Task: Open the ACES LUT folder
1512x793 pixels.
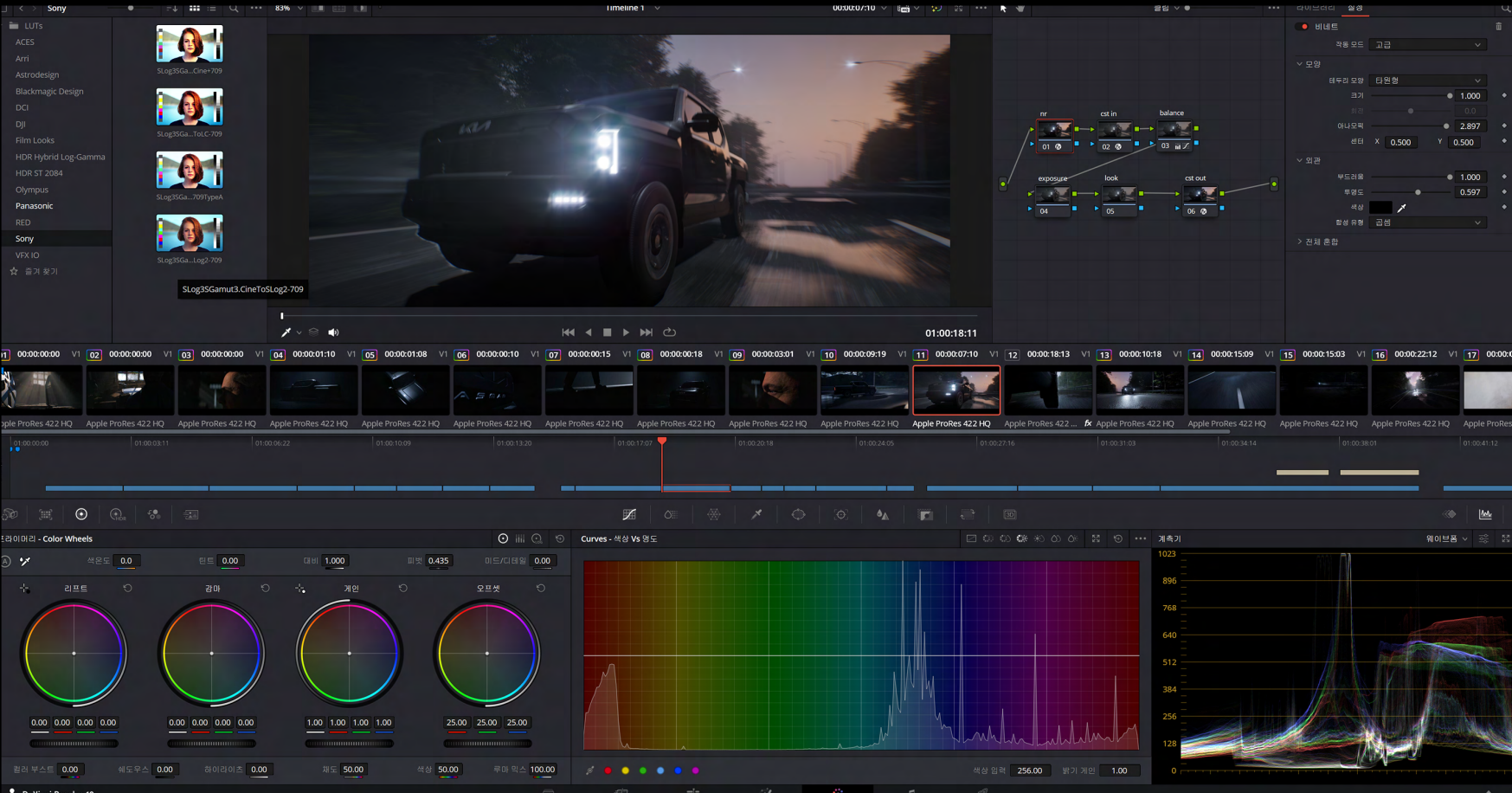Action: click(25, 42)
